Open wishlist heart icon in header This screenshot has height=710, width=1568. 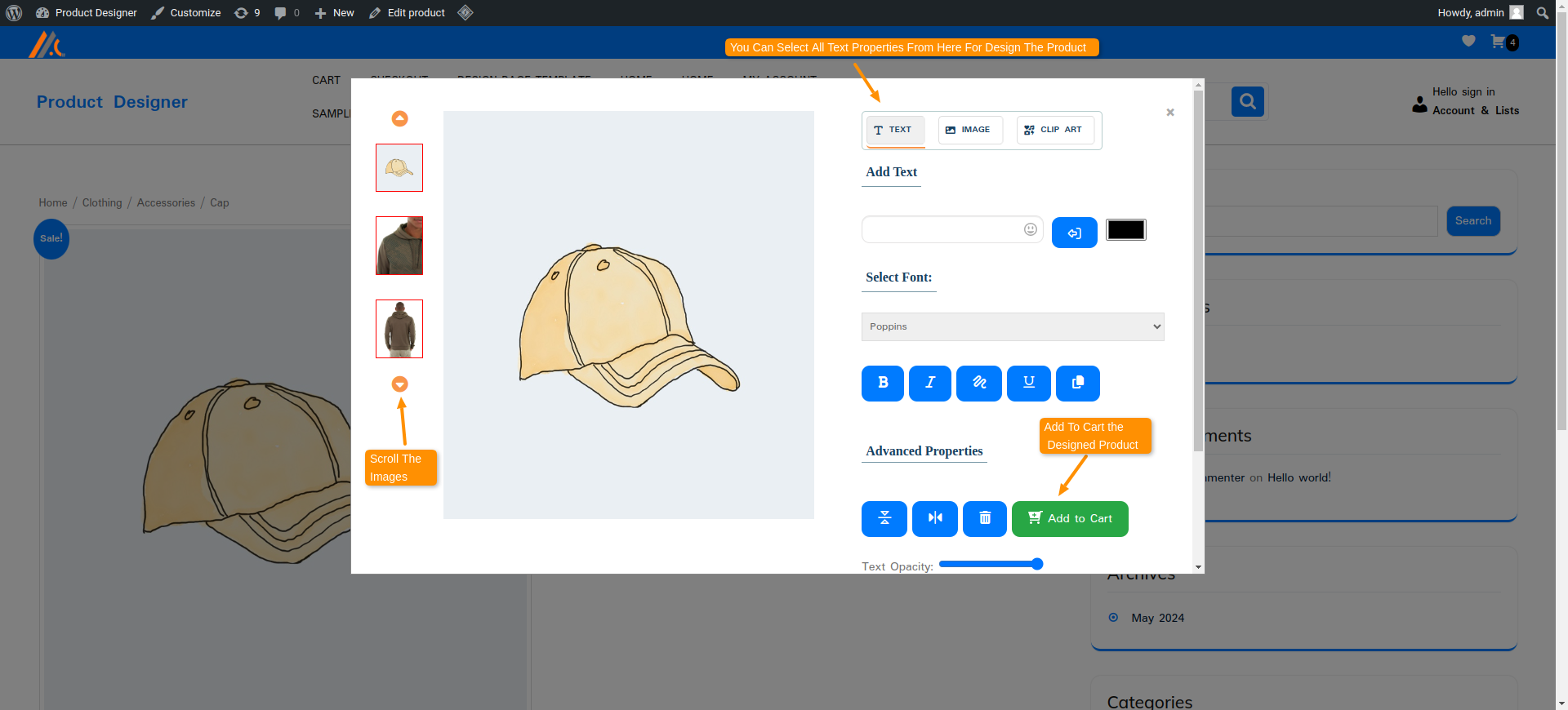click(x=1468, y=41)
